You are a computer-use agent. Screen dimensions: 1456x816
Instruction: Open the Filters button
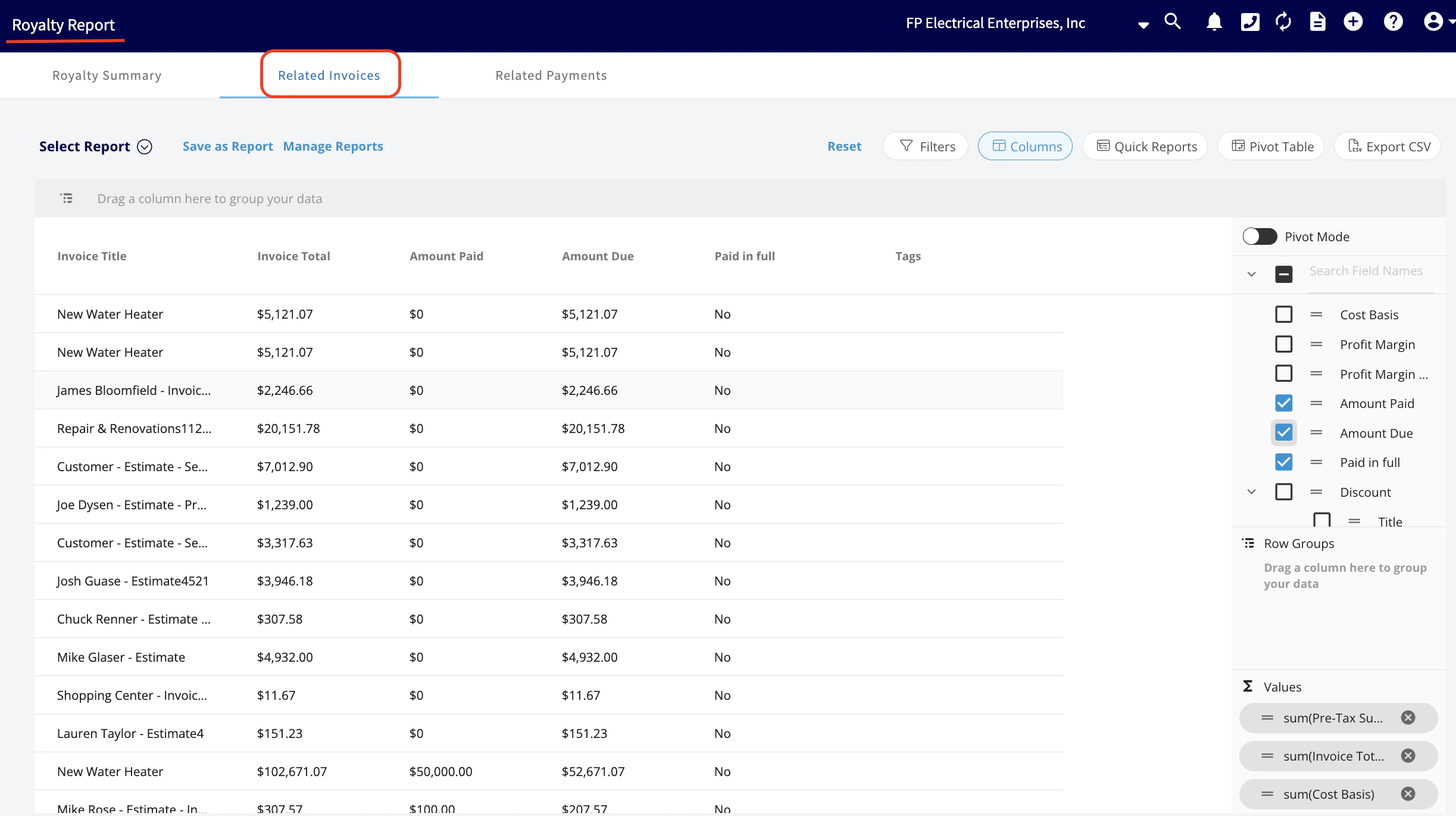(x=926, y=147)
